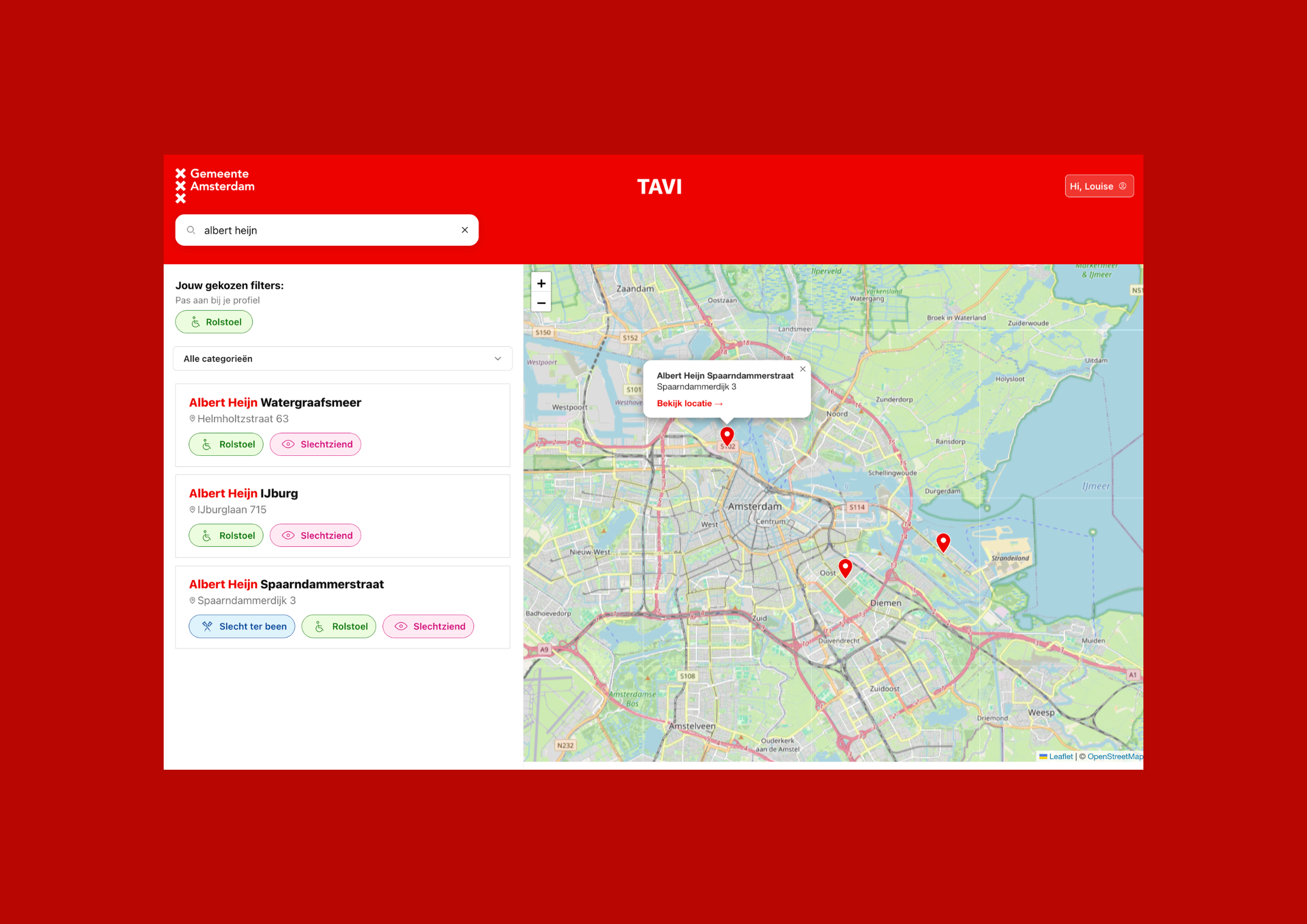Click the TAVI title heading
The width and height of the screenshot is (1307, 924).
[659, 187]
